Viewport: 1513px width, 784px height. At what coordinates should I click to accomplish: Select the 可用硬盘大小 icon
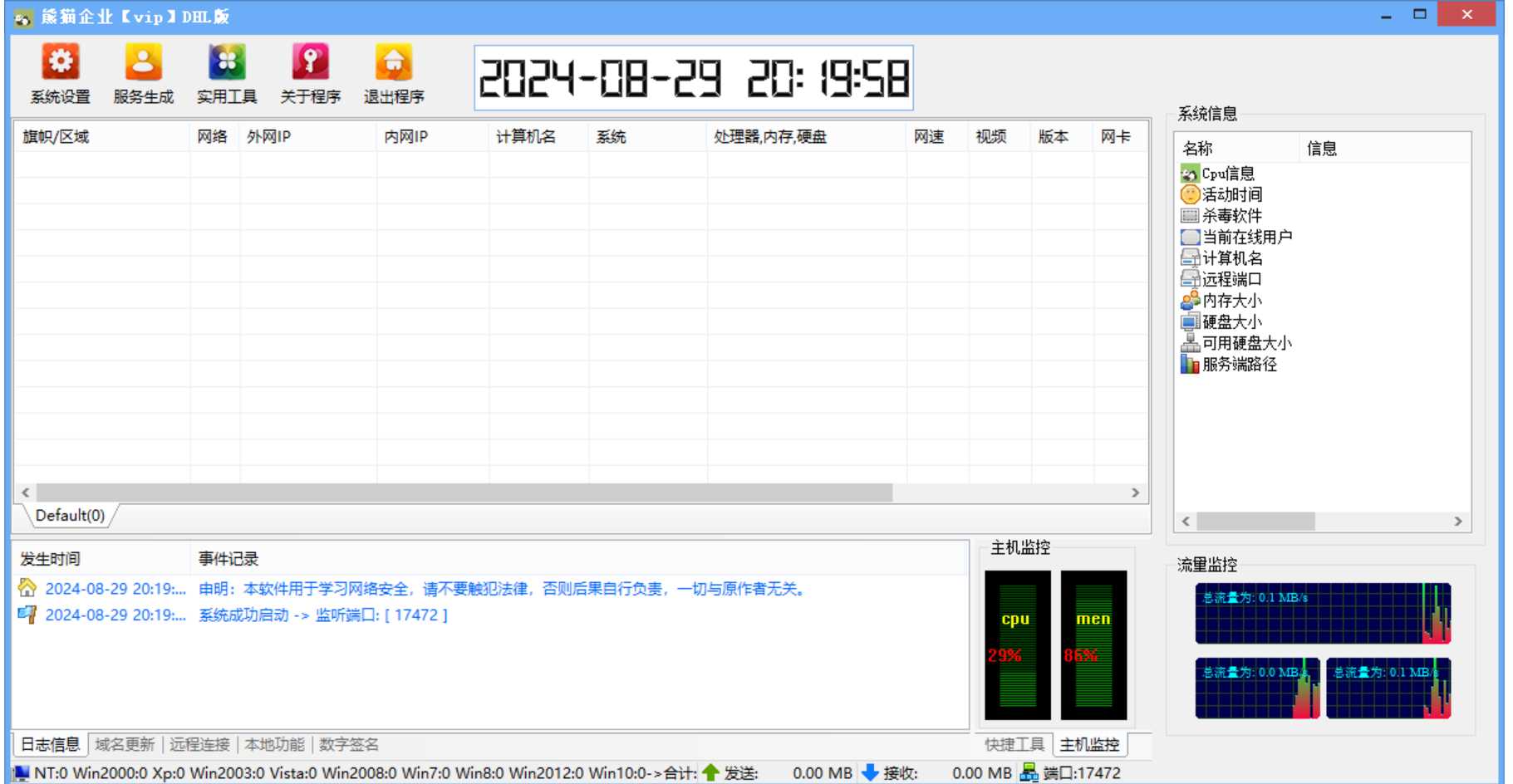(1190, 343)
